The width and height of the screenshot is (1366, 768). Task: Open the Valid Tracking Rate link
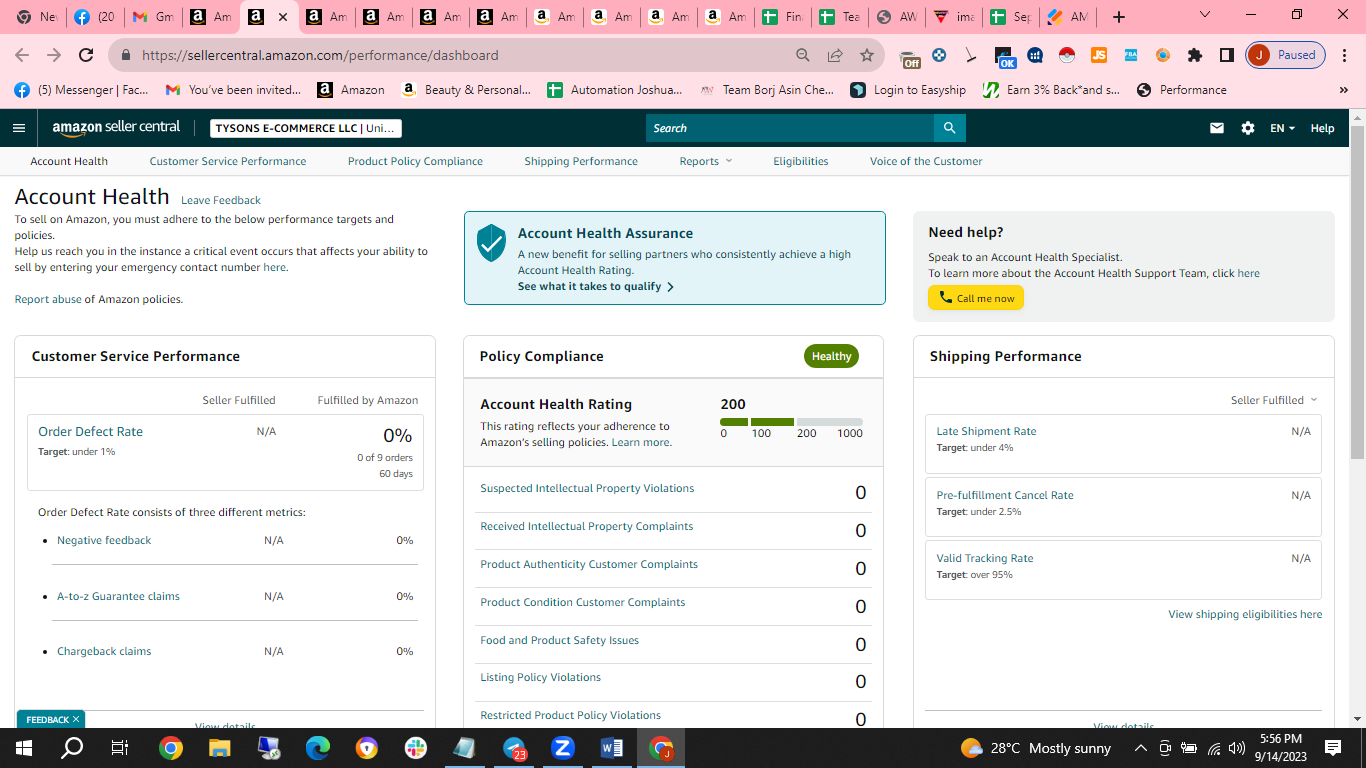(x=985, y=558)
